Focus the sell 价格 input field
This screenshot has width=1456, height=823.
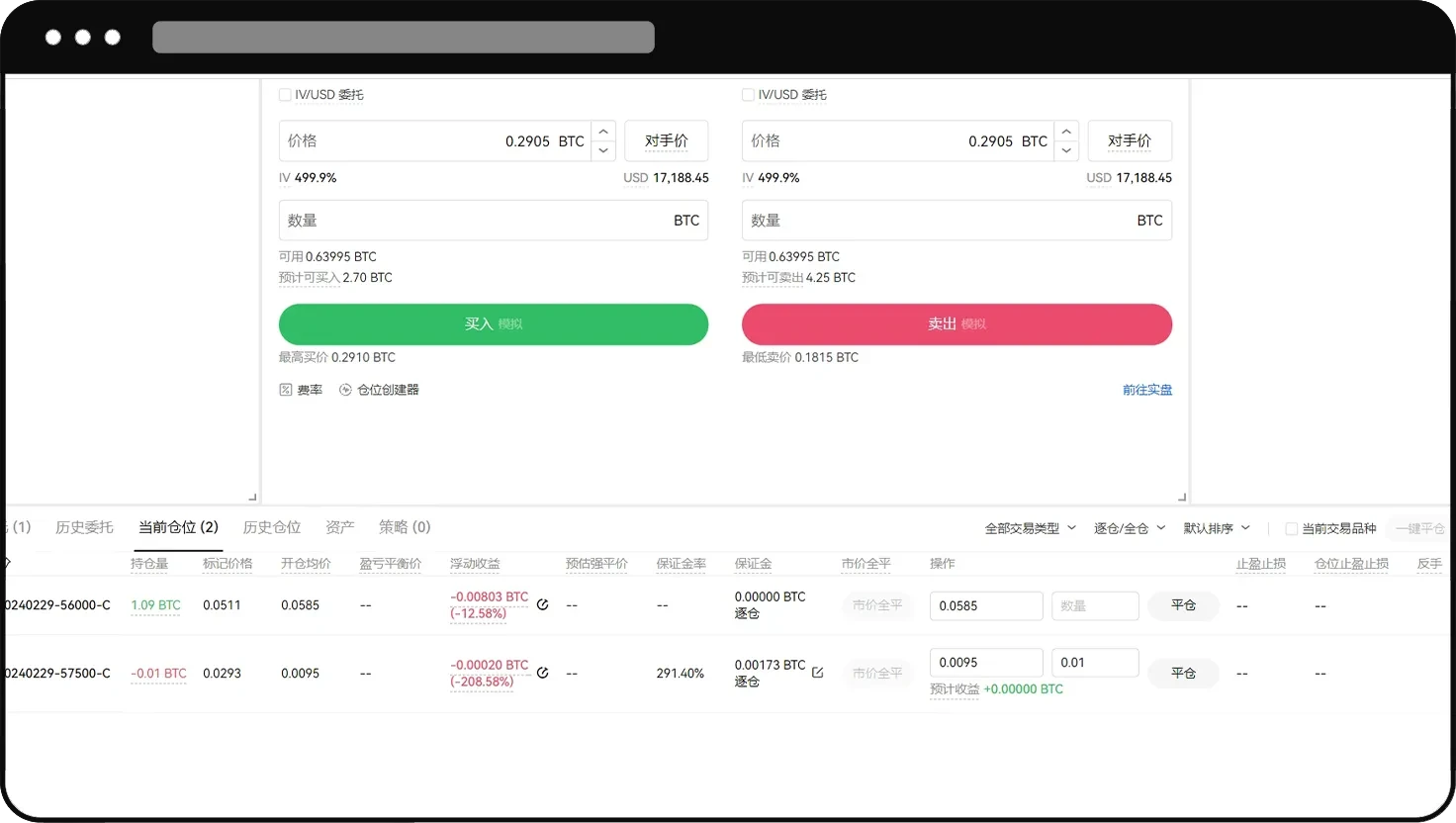[x=898, y=140]
